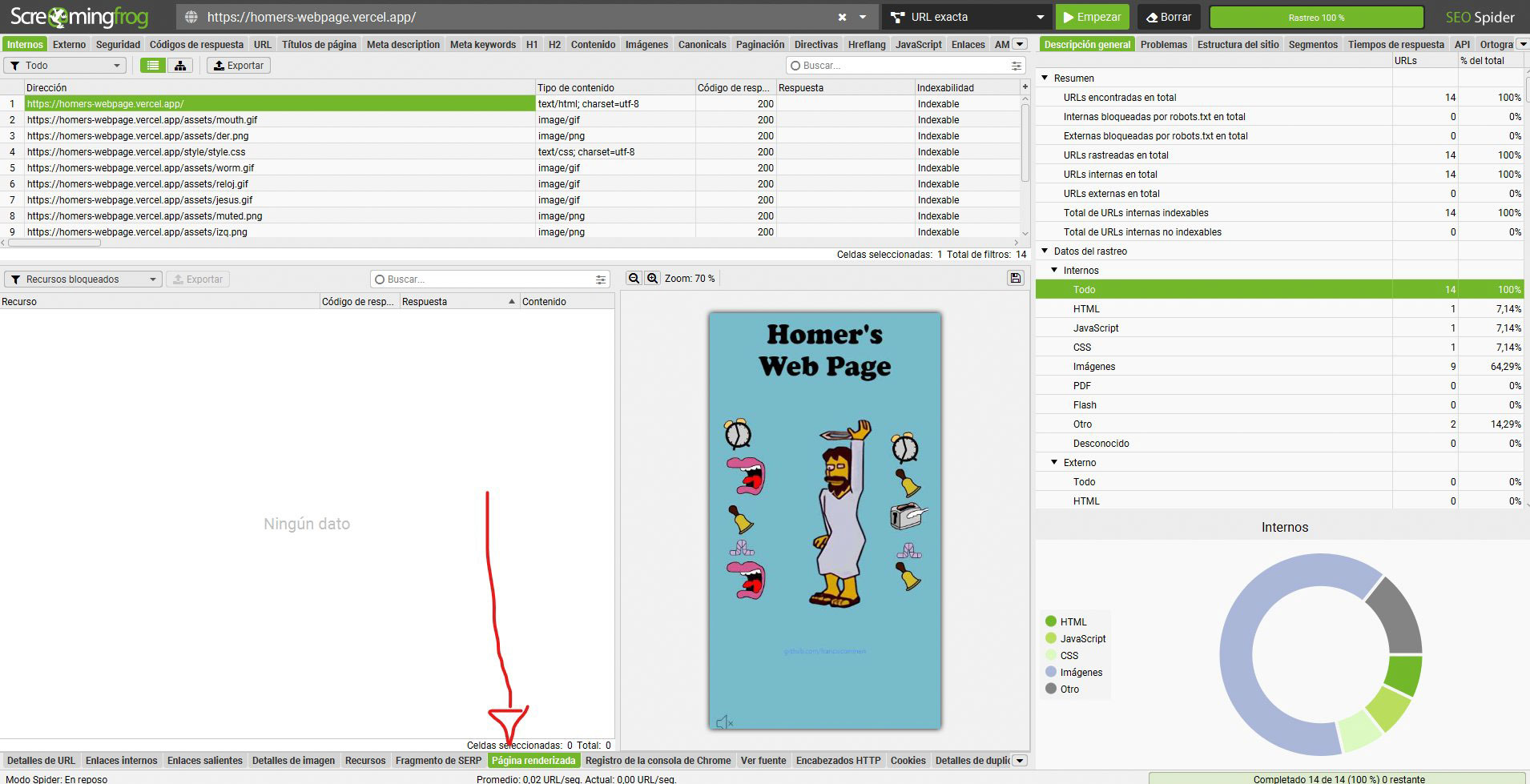Show more bottom tabs overflow arrow
1530x784 pixels.
tap(1020, 761)
